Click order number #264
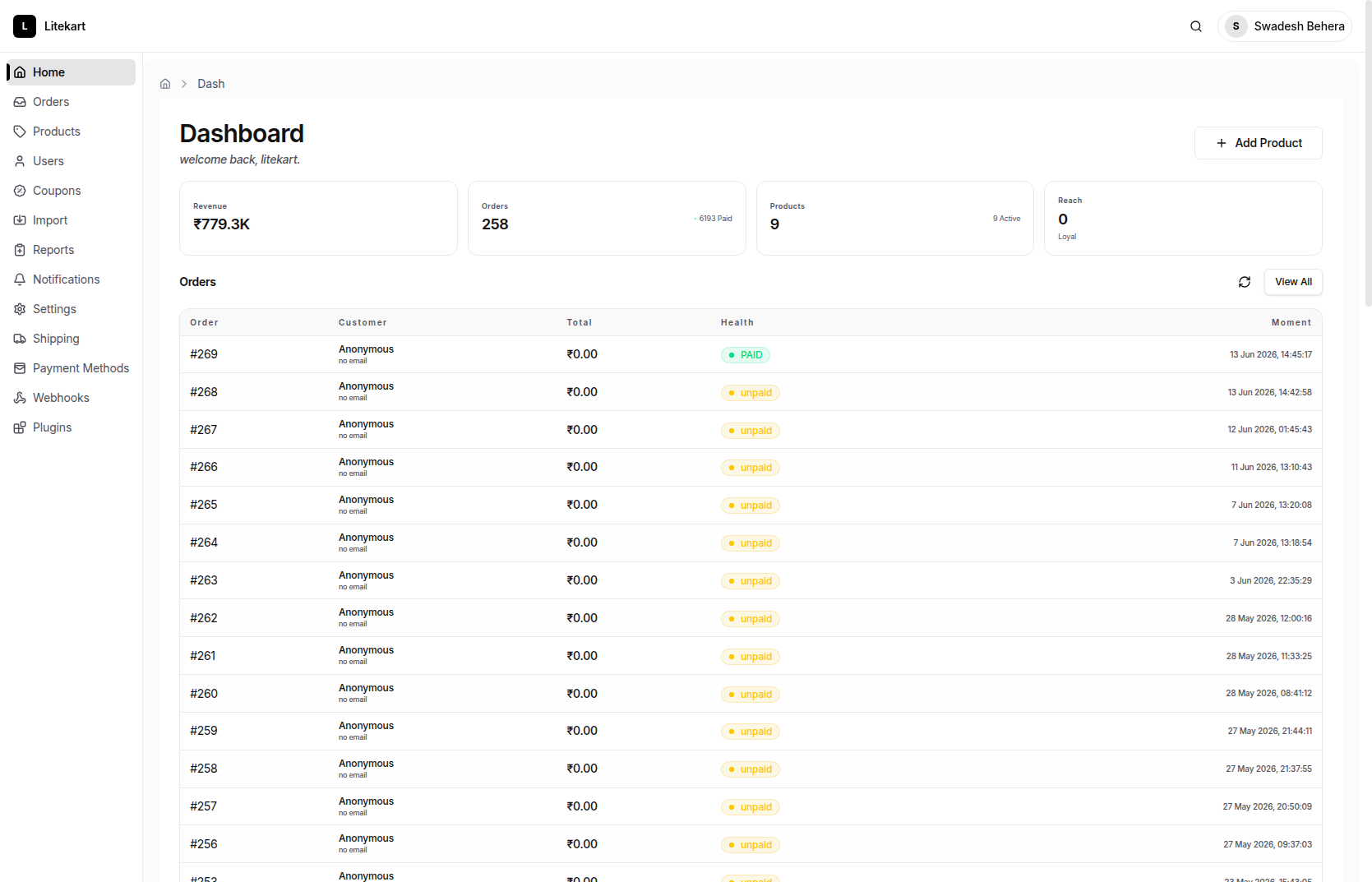 (x=204, y=543)
